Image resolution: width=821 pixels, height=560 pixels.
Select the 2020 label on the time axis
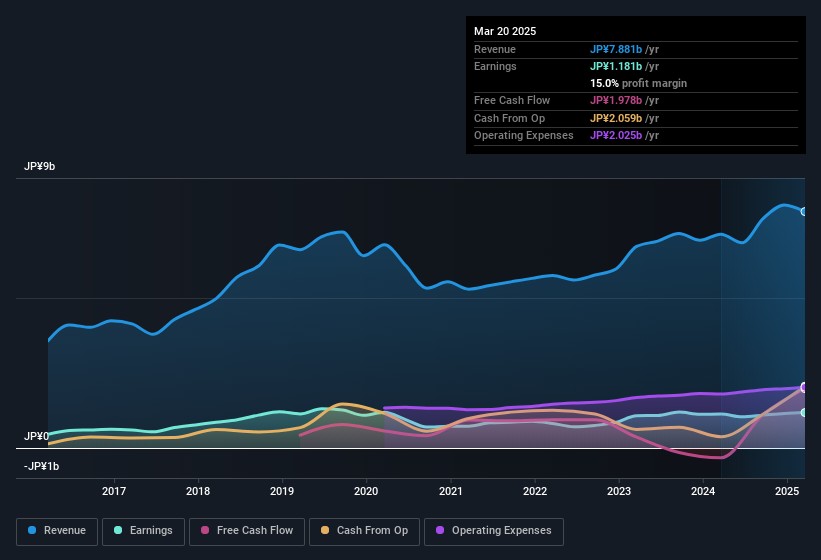tap(366, 491)
